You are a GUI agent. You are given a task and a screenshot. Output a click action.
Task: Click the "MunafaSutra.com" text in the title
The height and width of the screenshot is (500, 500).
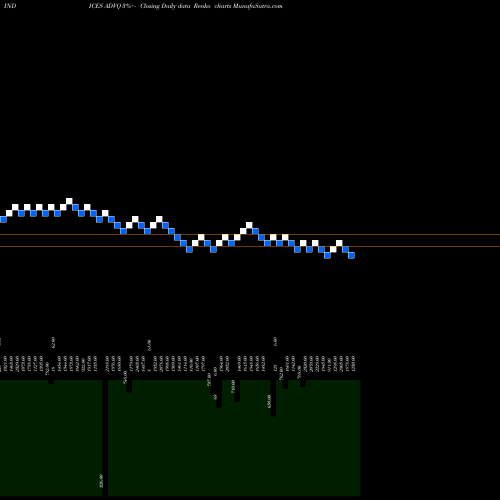pyautogui.click(x=258, y=6)
